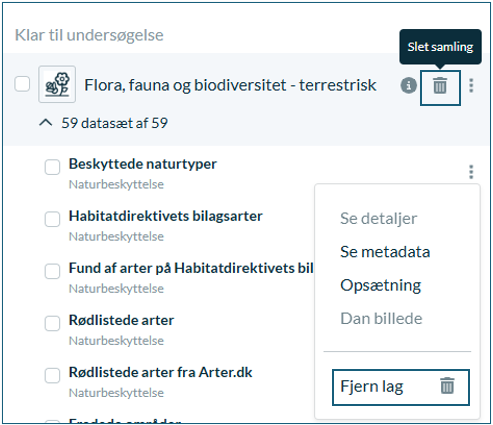The image size is (493, 425).
Task: Select Opsætning in the context menu
Action: [381, 285]
